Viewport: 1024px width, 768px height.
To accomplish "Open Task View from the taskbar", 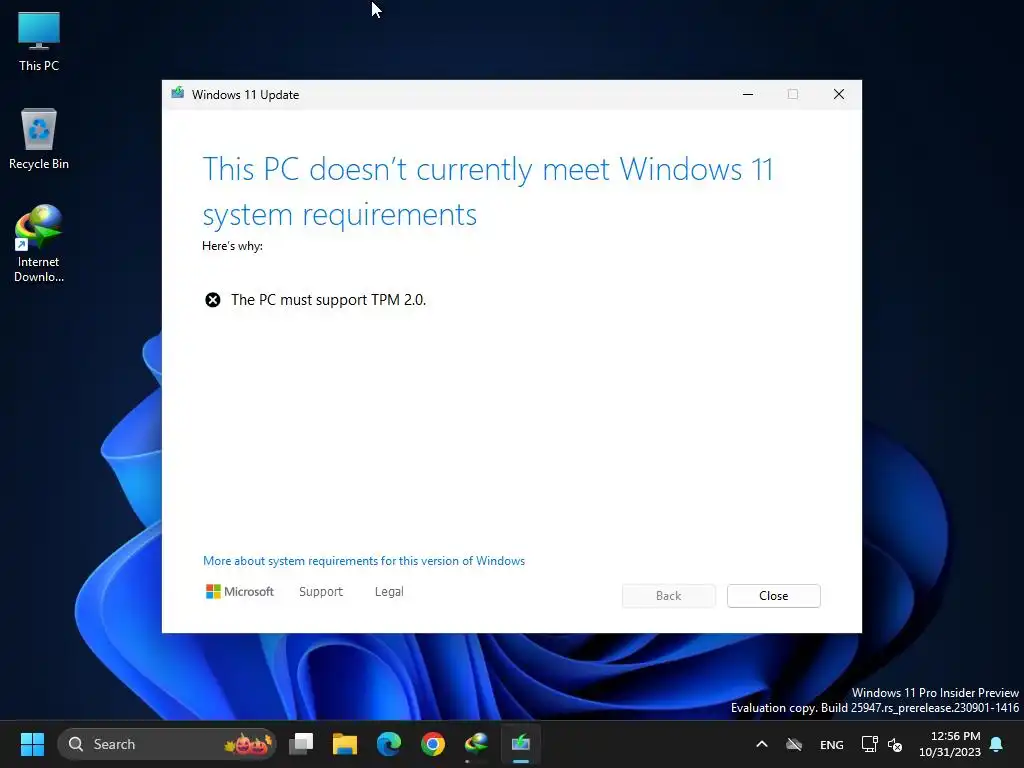I will coord(301,744).
